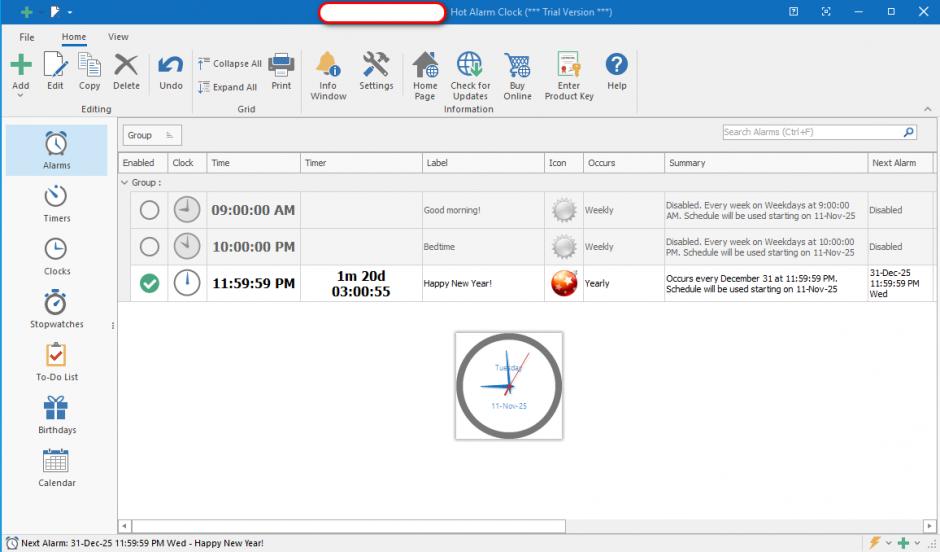Click the scrollbar left arrow
Viewport: 940px width, 552px height.
[124, 526]
